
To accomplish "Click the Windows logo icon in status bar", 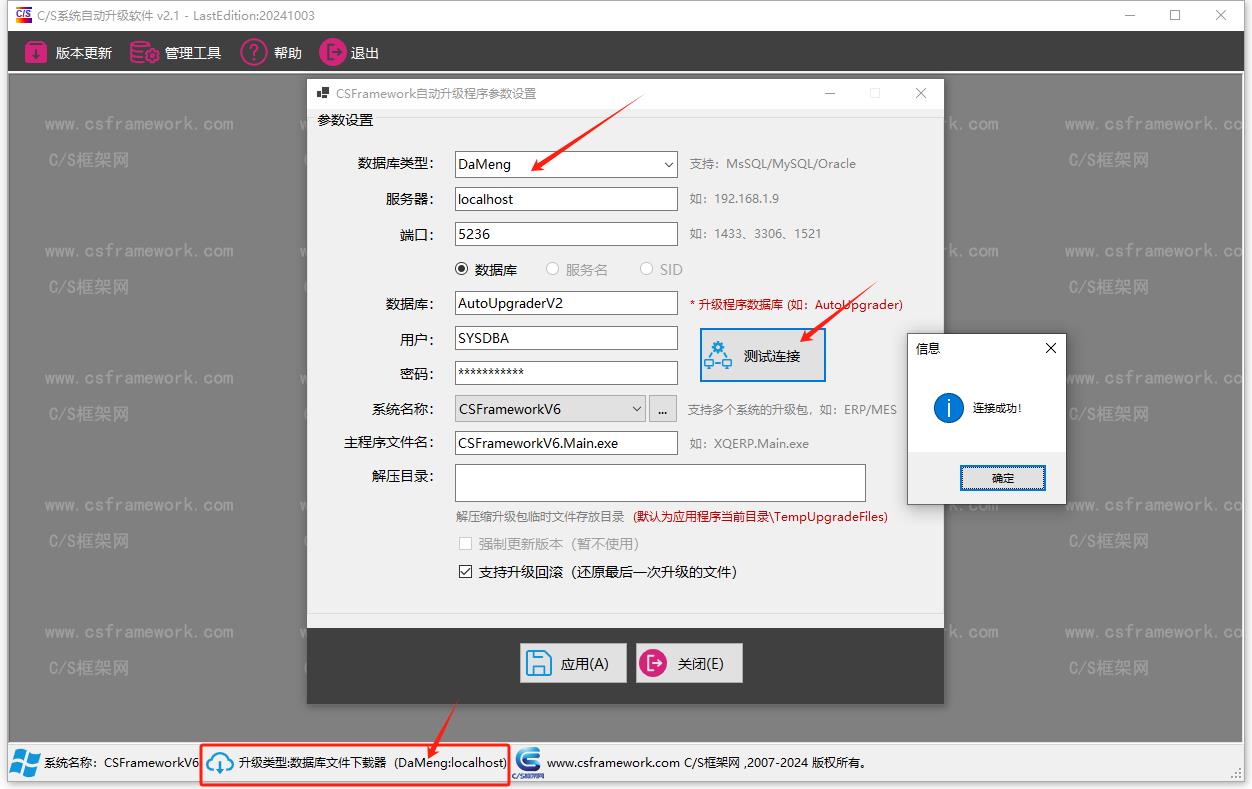I will click(x=25, y=763).
